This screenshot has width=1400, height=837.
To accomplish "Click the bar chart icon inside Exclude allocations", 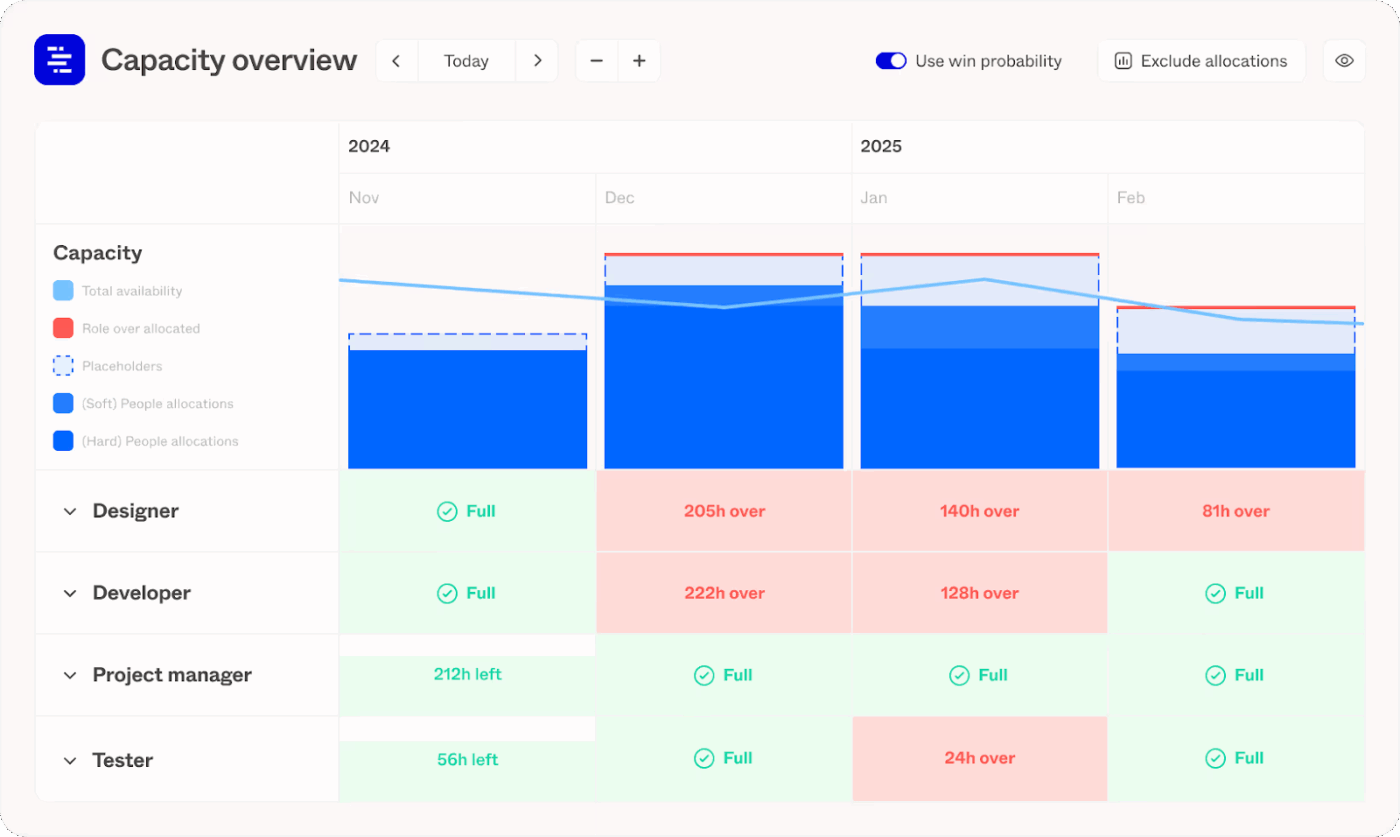I will tap(1122, 60).
